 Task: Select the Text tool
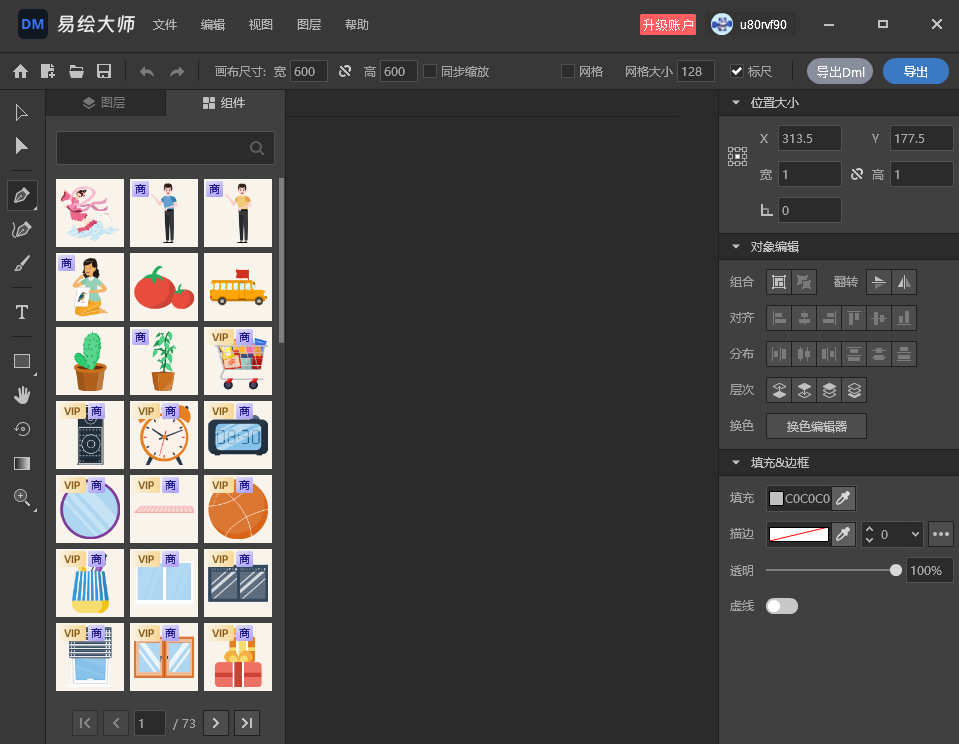(x=22, y=312)
